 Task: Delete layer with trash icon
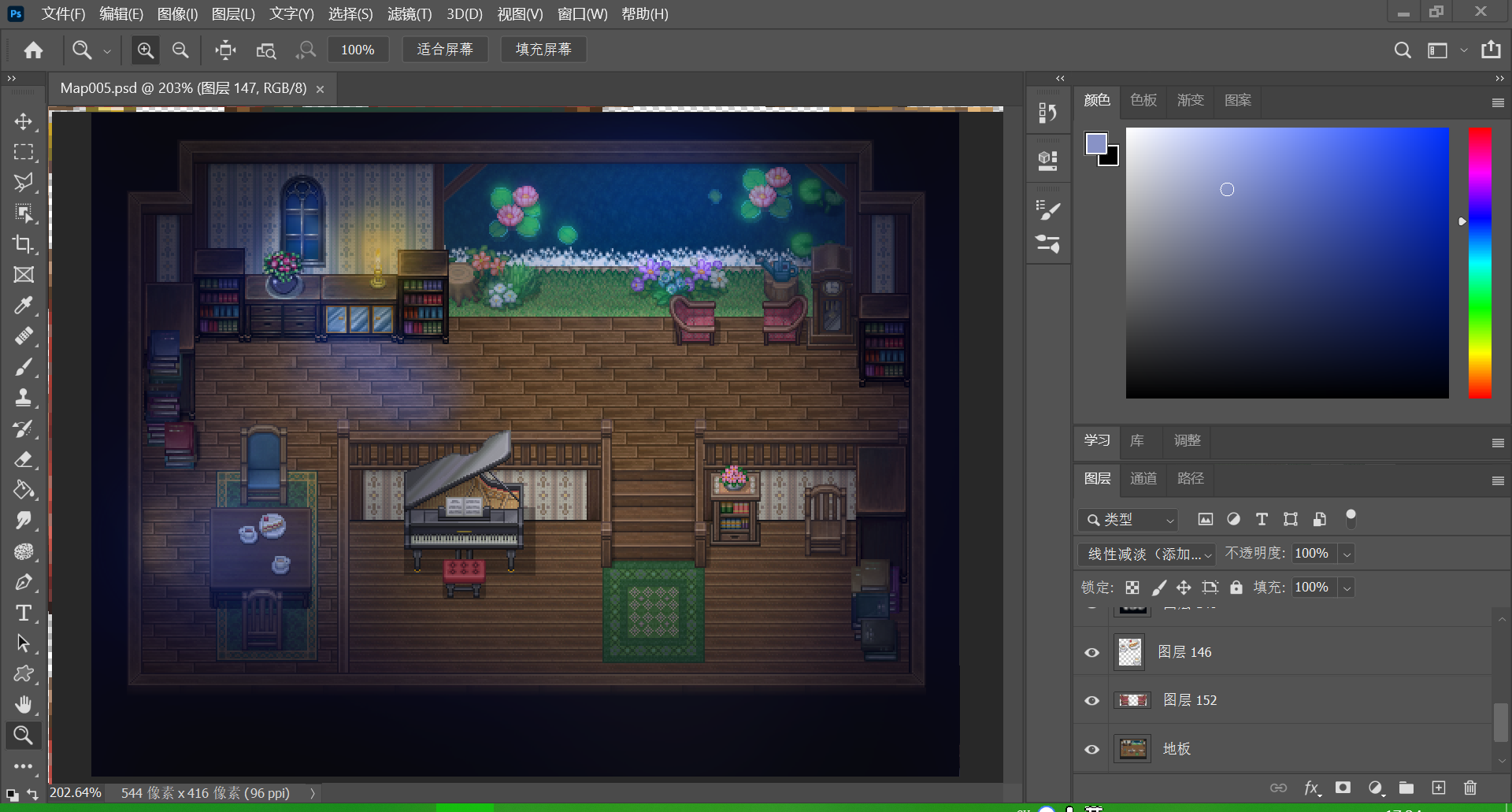coord(1469,788)
